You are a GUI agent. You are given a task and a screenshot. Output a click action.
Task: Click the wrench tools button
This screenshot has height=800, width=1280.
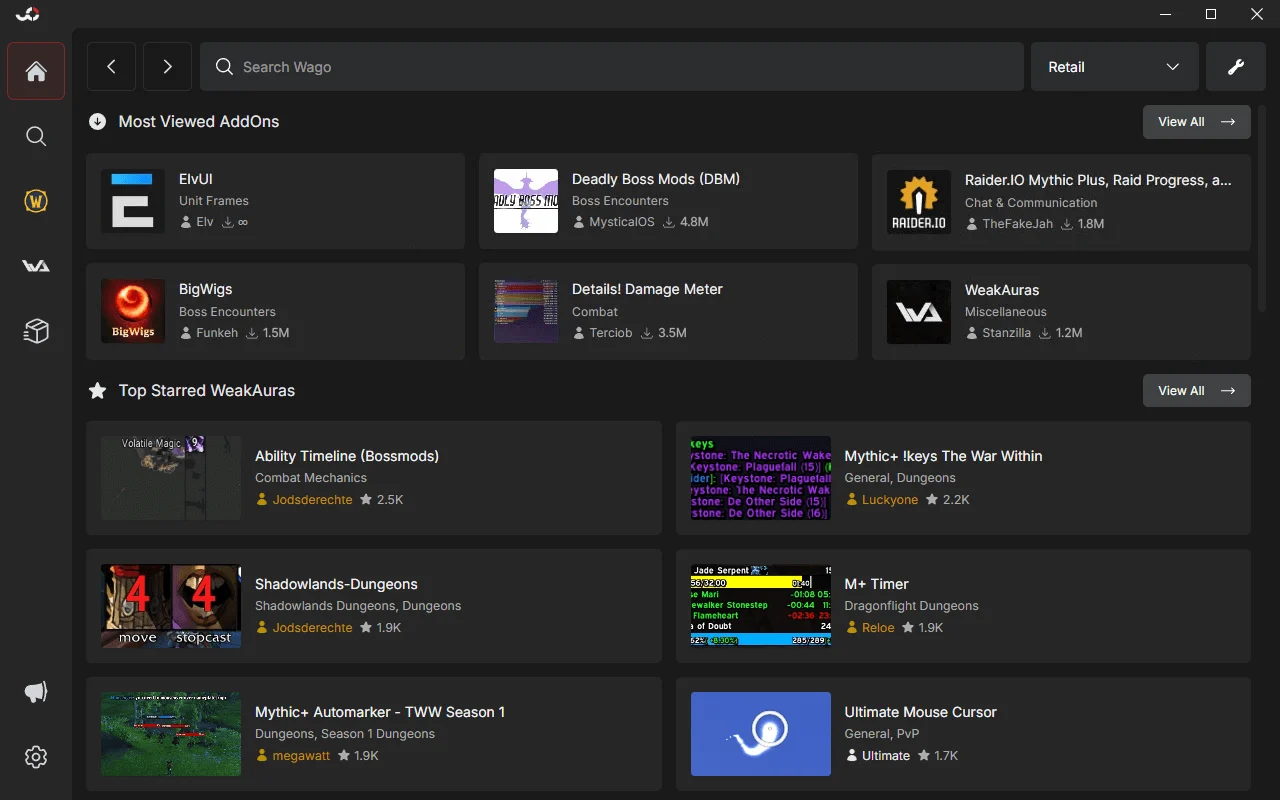click(x=1235, y=67)
